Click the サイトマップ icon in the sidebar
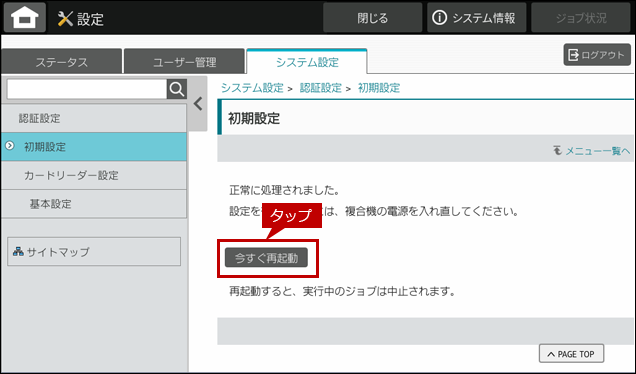Screen dimensions: 636x374 tap(18, 251)
